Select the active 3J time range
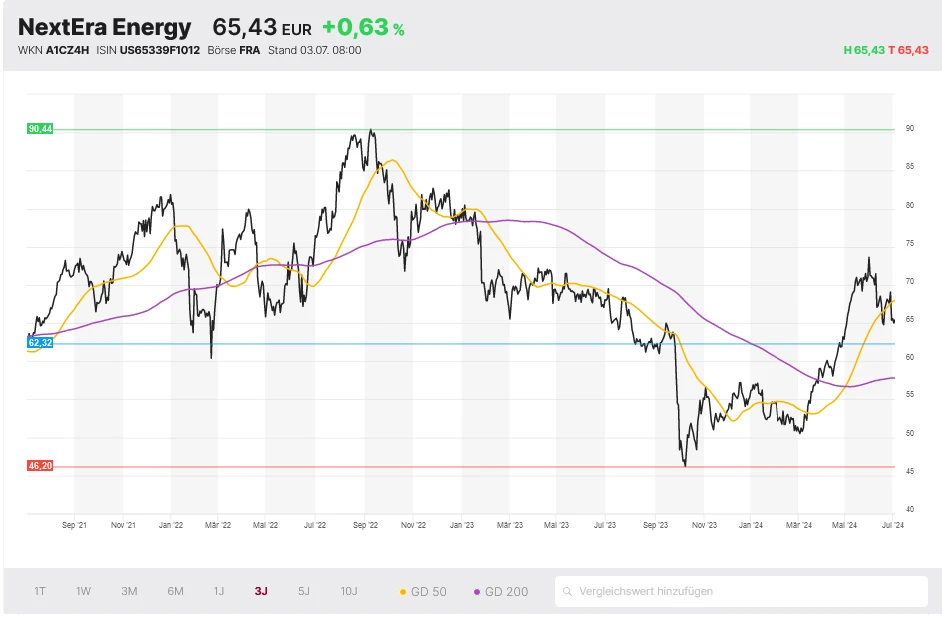The width and height of the screenshot is (943, 634). point(261,591)
